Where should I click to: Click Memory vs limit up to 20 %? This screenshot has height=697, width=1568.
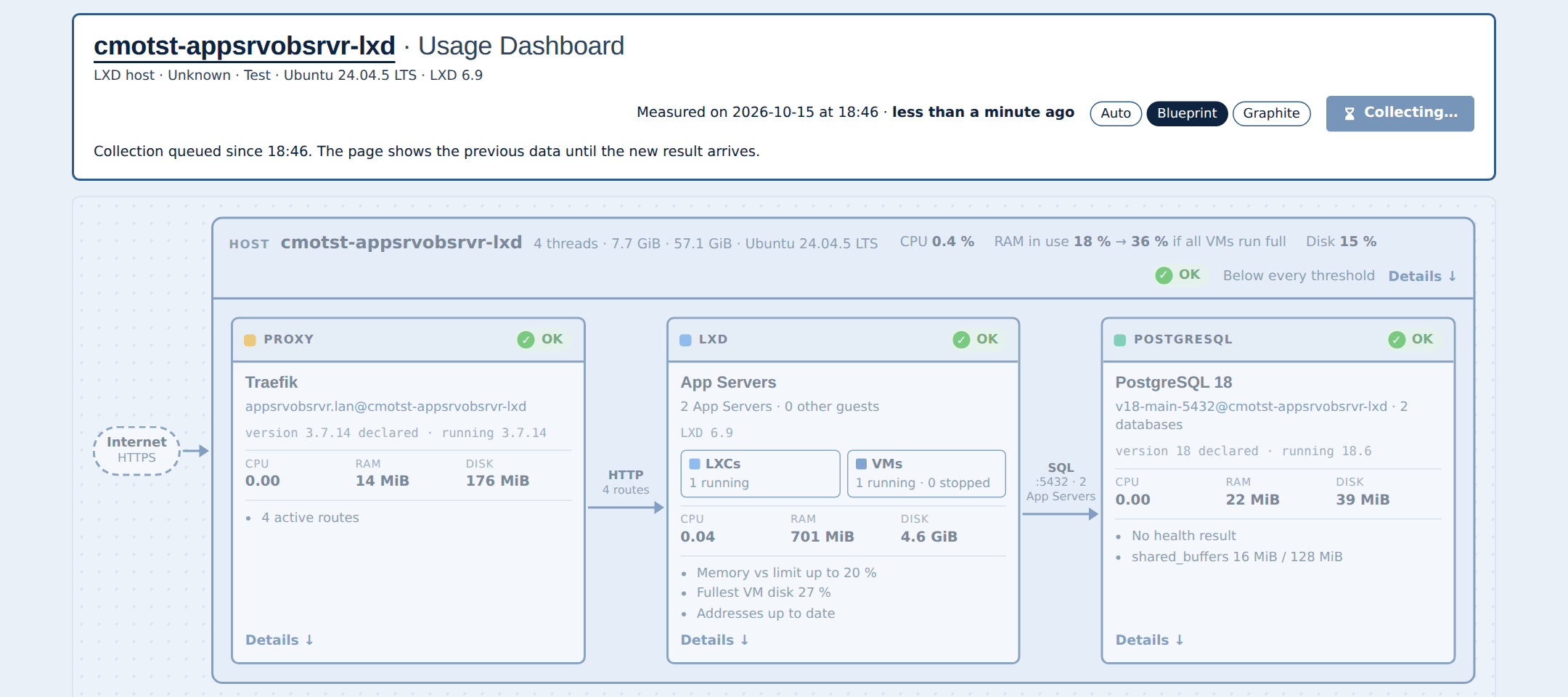coord(787,573)
